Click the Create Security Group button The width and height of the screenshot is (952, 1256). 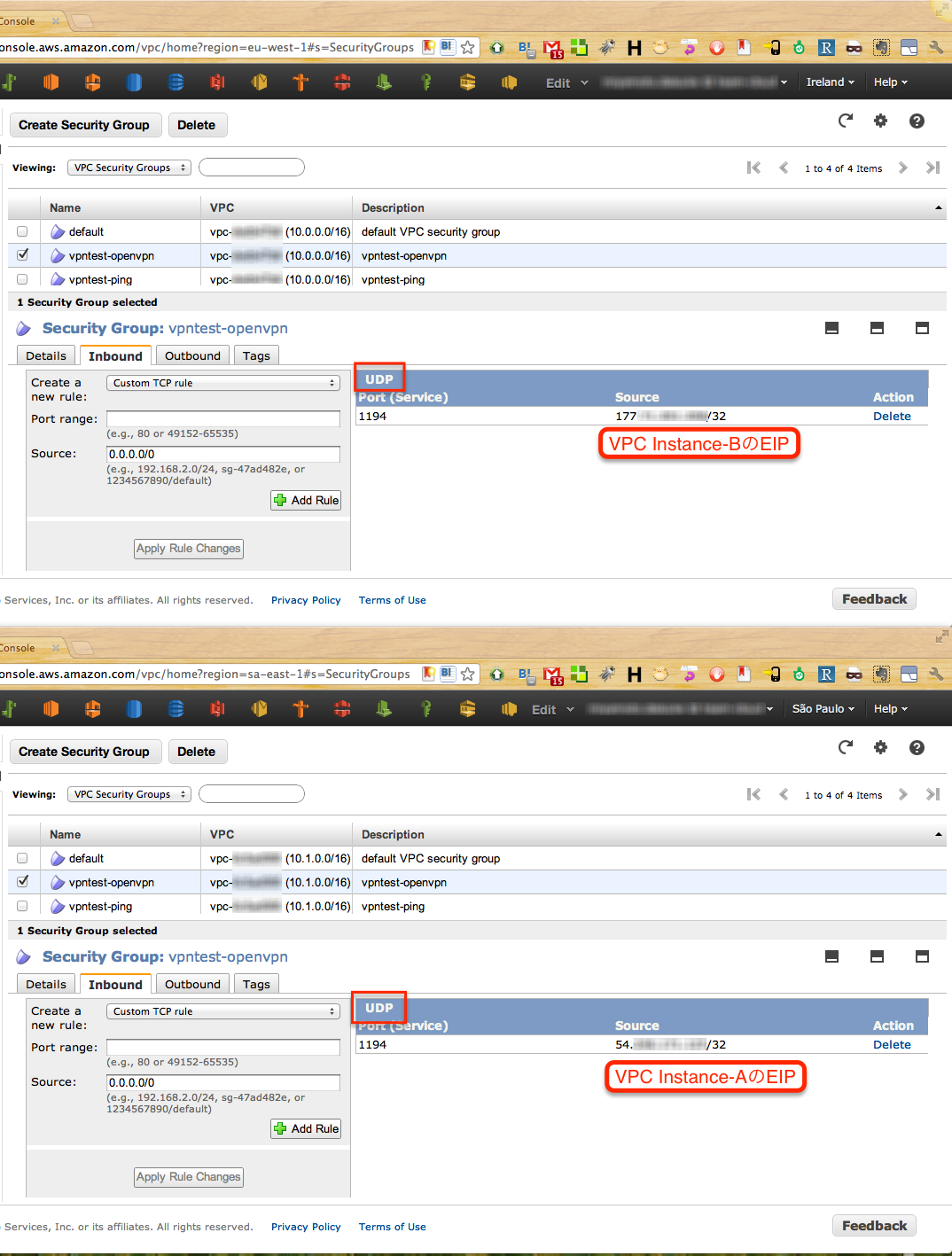click(84, 124)
